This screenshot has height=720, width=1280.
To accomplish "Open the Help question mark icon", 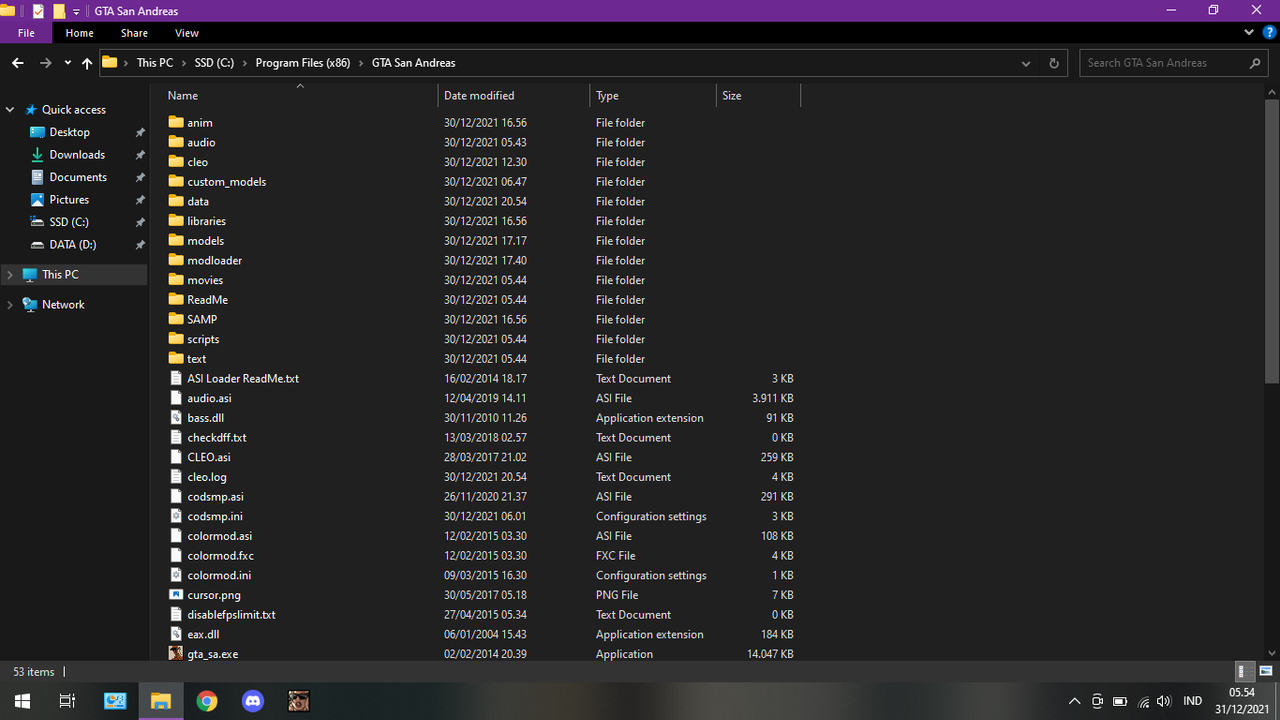I will (x=1269, y=32).
